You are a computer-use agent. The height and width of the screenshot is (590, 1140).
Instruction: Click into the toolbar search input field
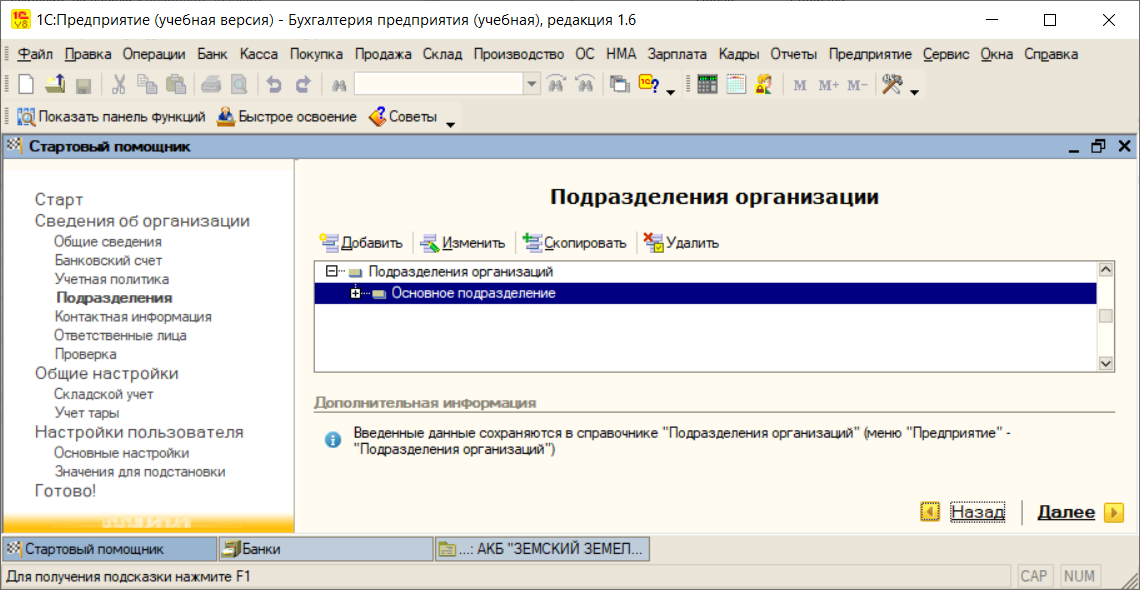(439, 84)
